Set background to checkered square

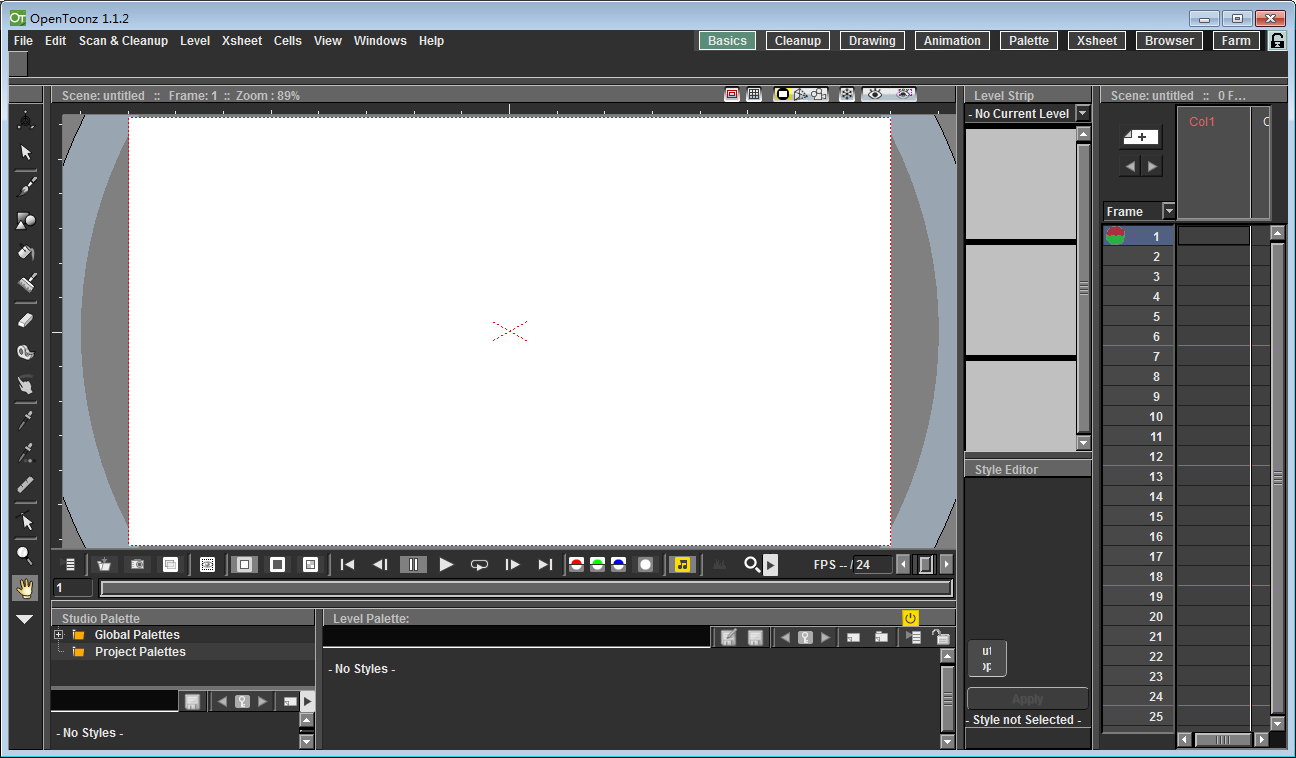coord(310,564)
